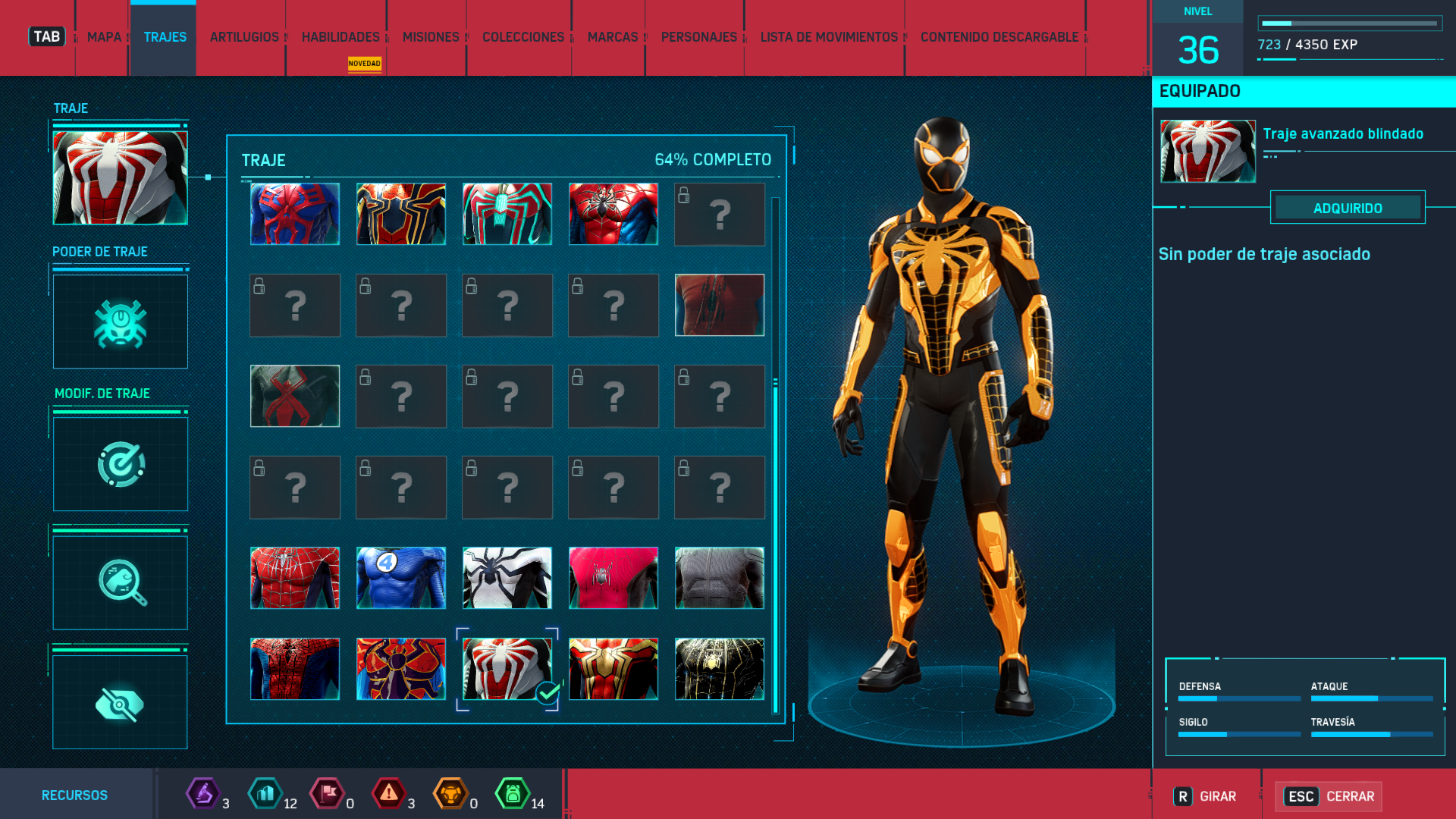The height and width of the screenshot is (819, 1456).
Task: Click the purple research token resource icon
Action: pos(202,794)
